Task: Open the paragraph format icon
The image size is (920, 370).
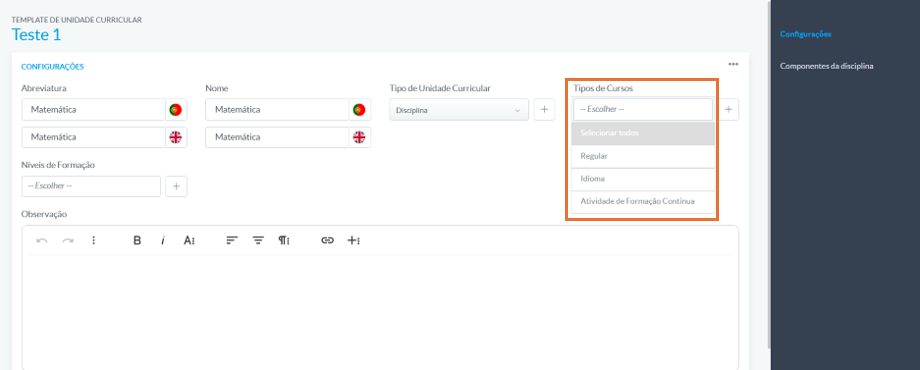Action: 284,240
